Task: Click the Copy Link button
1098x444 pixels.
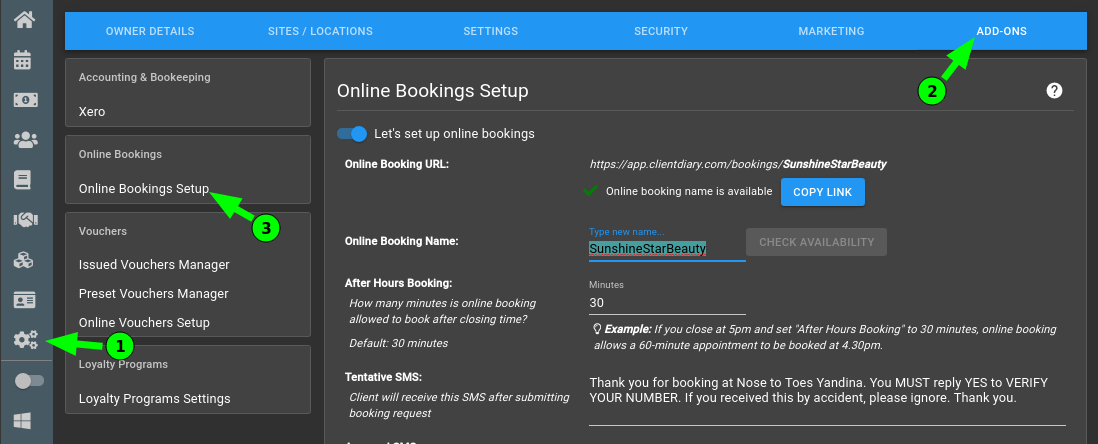Action: click(823, 192)
